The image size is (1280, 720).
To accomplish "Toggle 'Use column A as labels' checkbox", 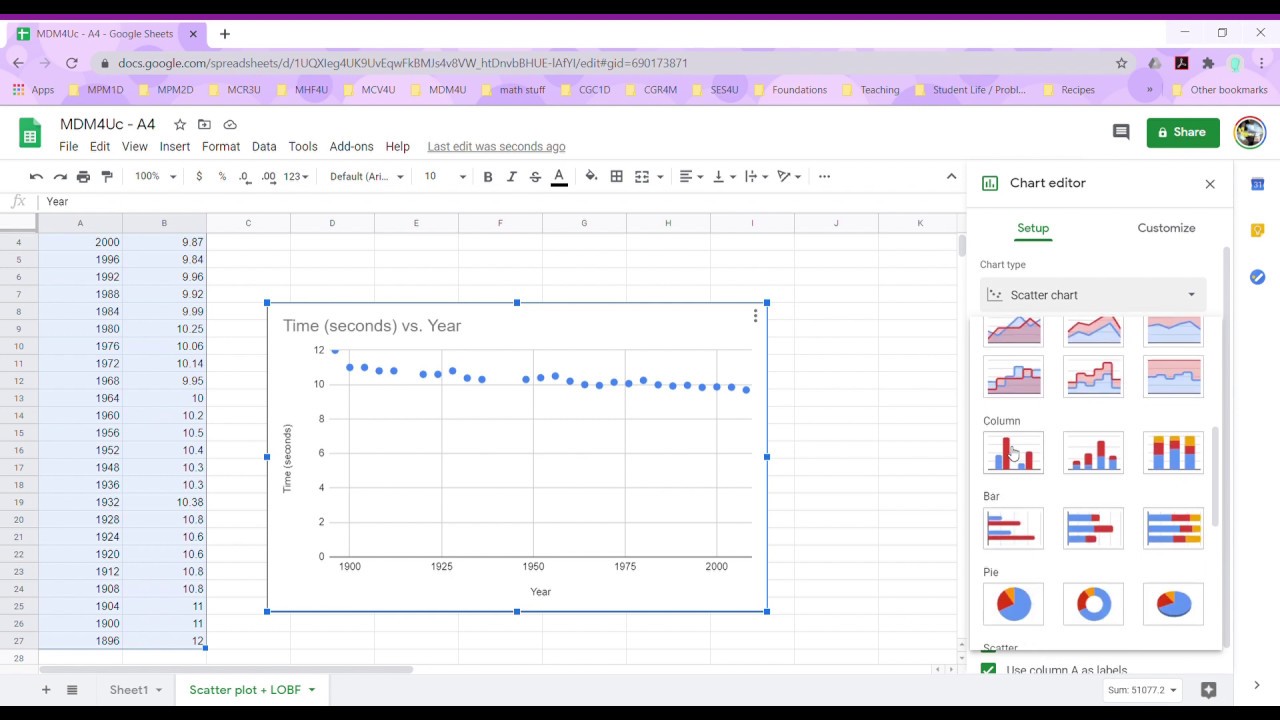I will (x=988, y=670).
